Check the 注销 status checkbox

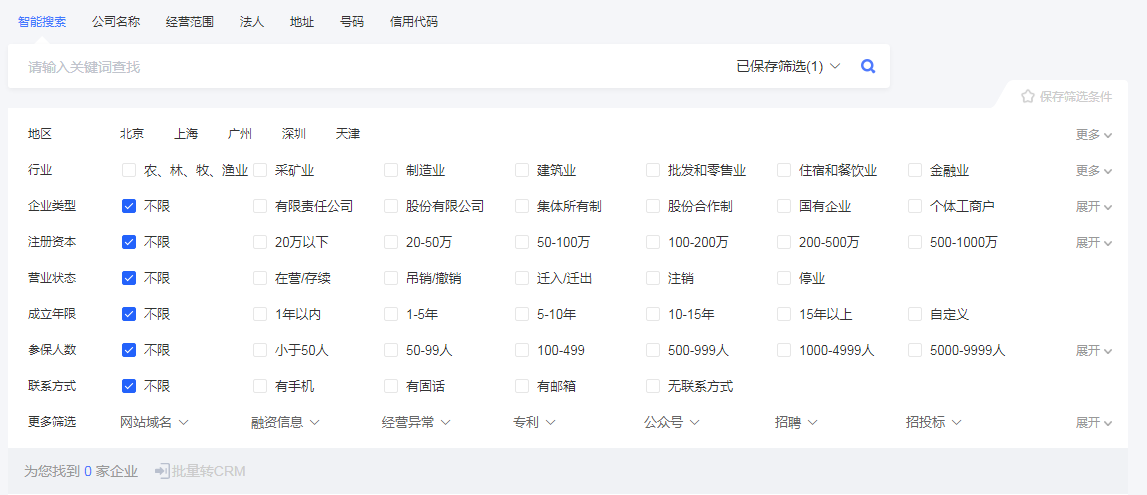tap(653, 278)
